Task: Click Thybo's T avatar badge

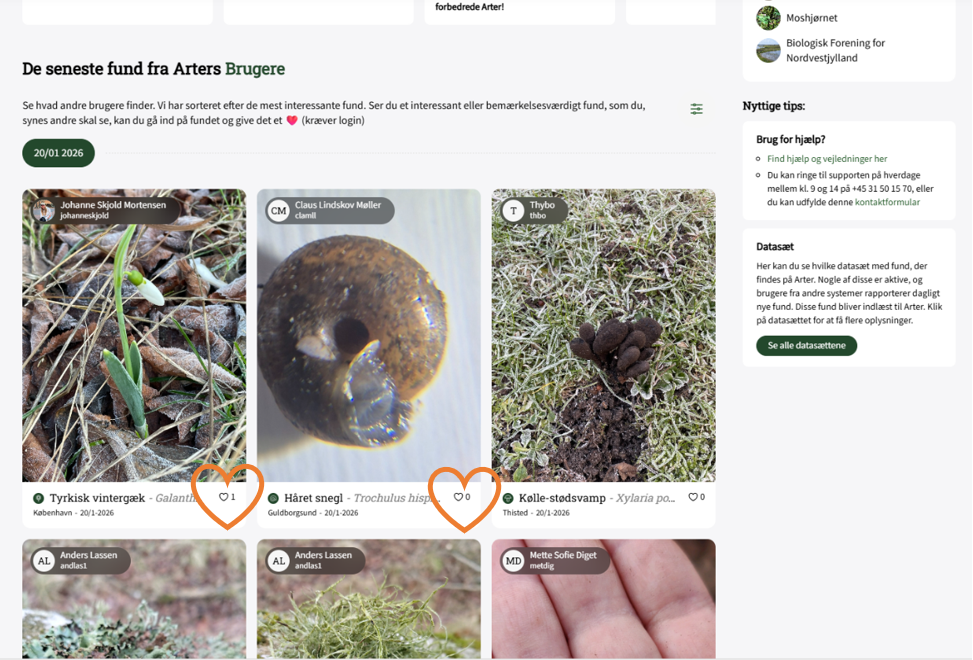Action: coord(513,210)
